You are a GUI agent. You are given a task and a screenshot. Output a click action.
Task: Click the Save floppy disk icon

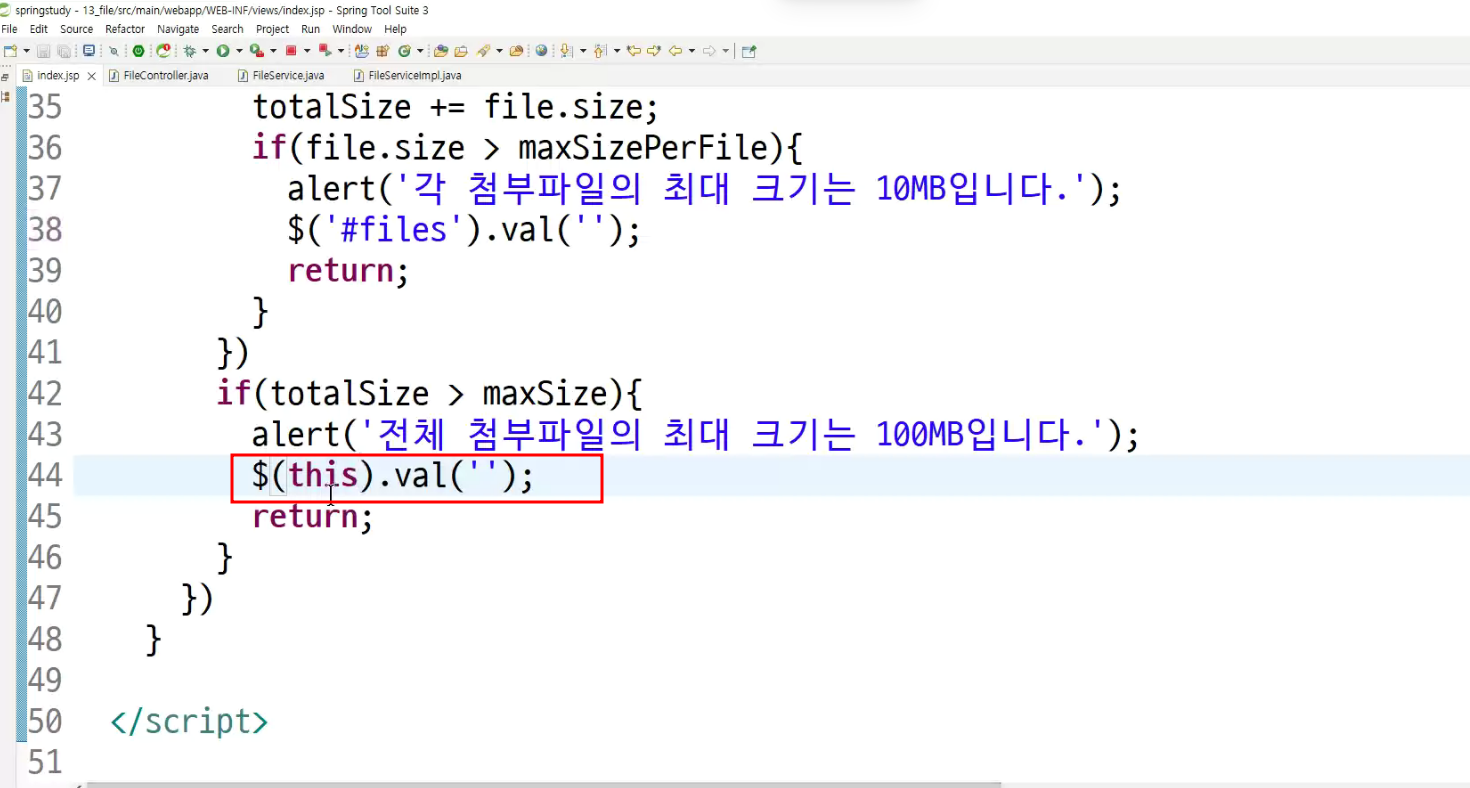[43, 50]
